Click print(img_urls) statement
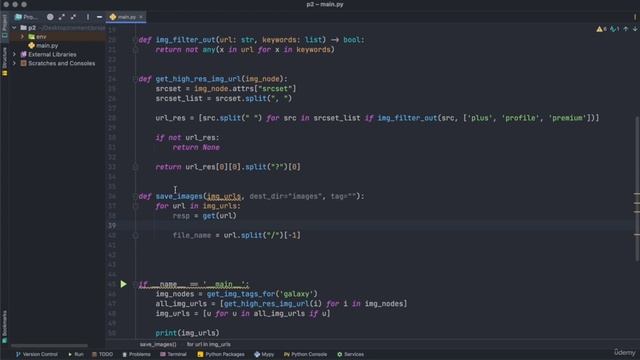640x360 pixels. click(x=187, y=333)
